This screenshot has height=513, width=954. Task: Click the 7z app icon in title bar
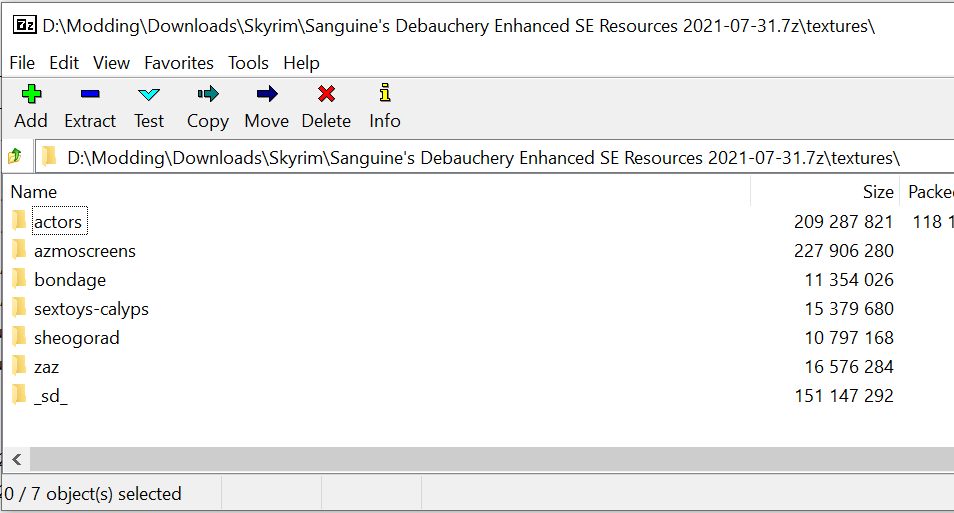(25, 25)
